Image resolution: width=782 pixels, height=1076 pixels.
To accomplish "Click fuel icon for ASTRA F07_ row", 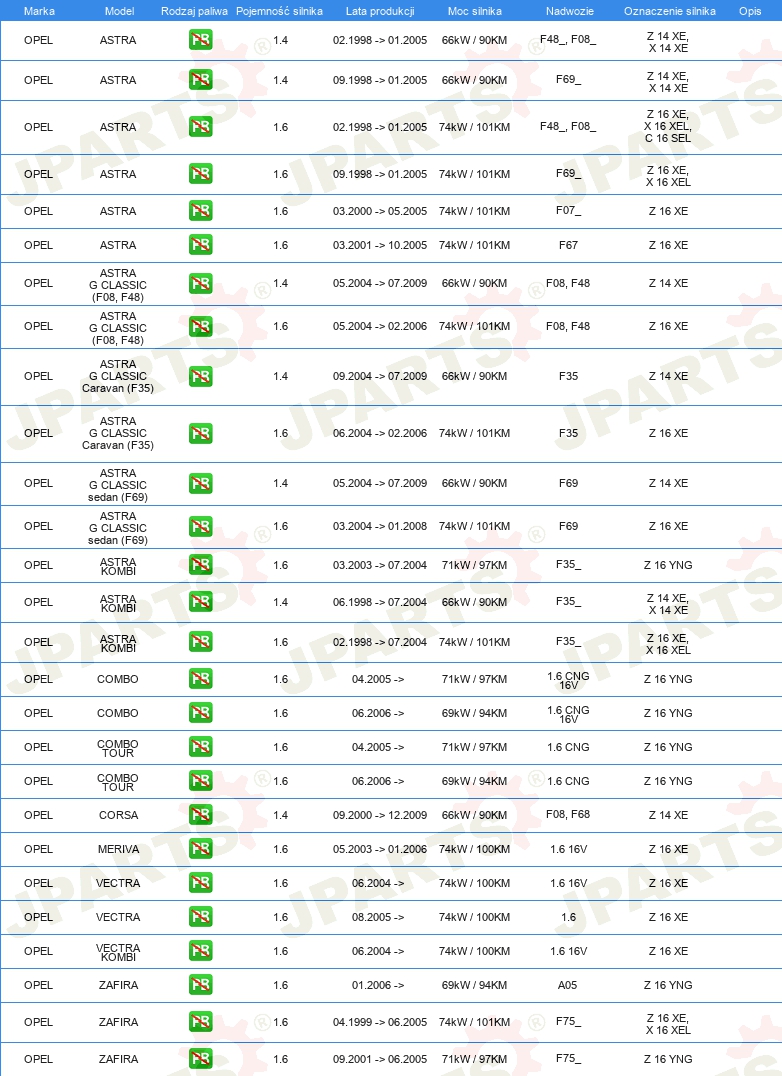I will (x=200, y=211).
